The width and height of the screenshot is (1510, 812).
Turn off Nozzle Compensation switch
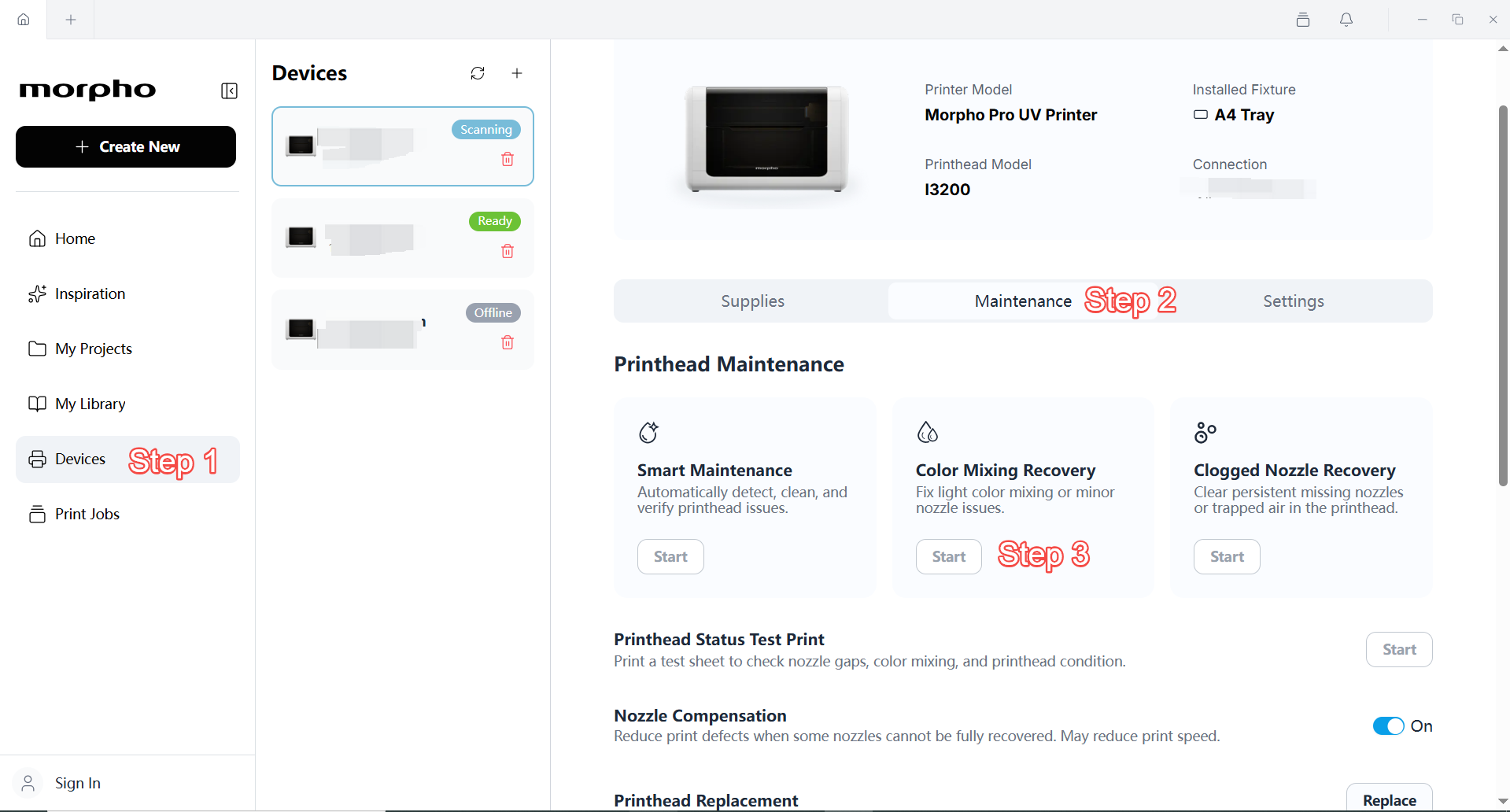click(1388, 726)
